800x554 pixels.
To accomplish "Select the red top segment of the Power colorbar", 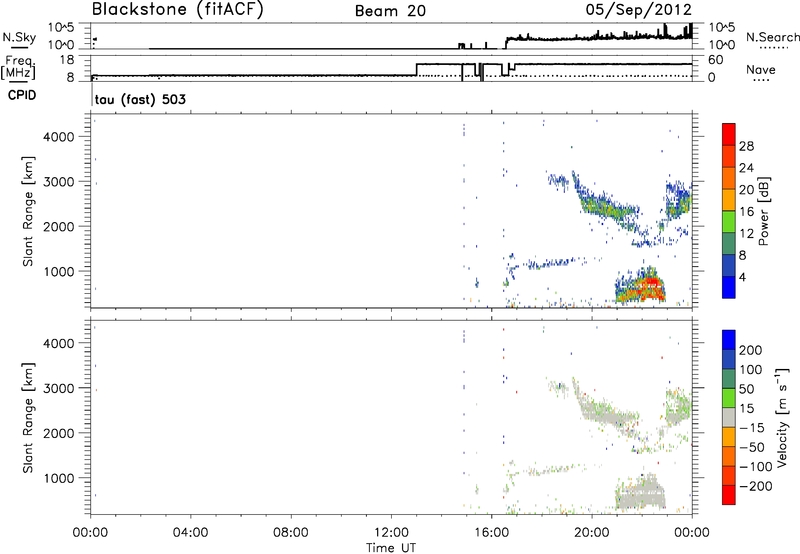I will point(729,134).
